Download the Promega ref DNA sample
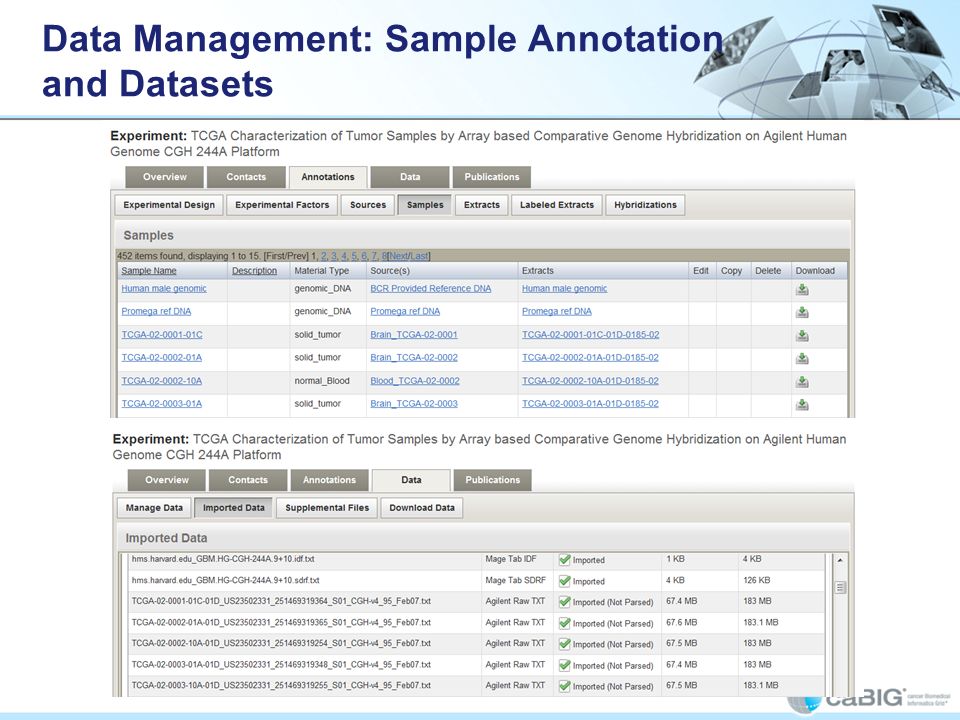 (x=802, y=312)
